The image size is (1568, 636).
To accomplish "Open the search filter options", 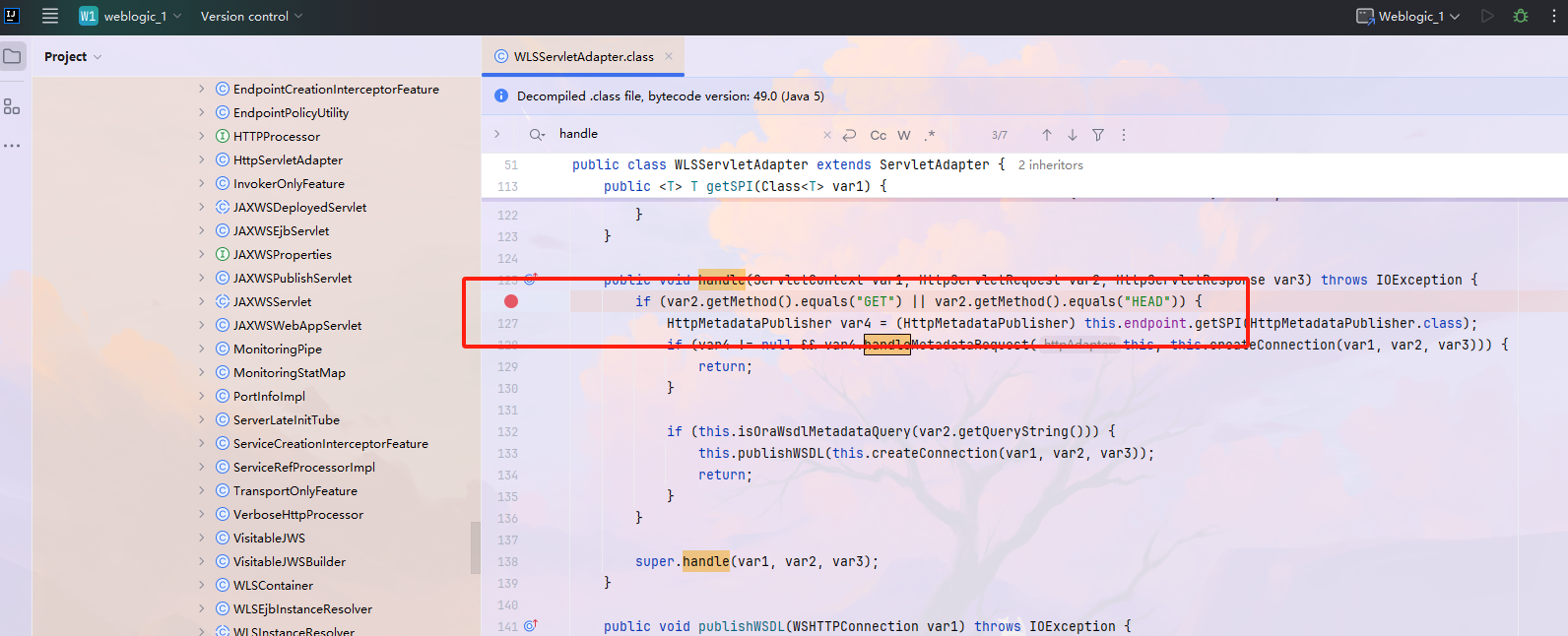I will (x=1098, y=135).
